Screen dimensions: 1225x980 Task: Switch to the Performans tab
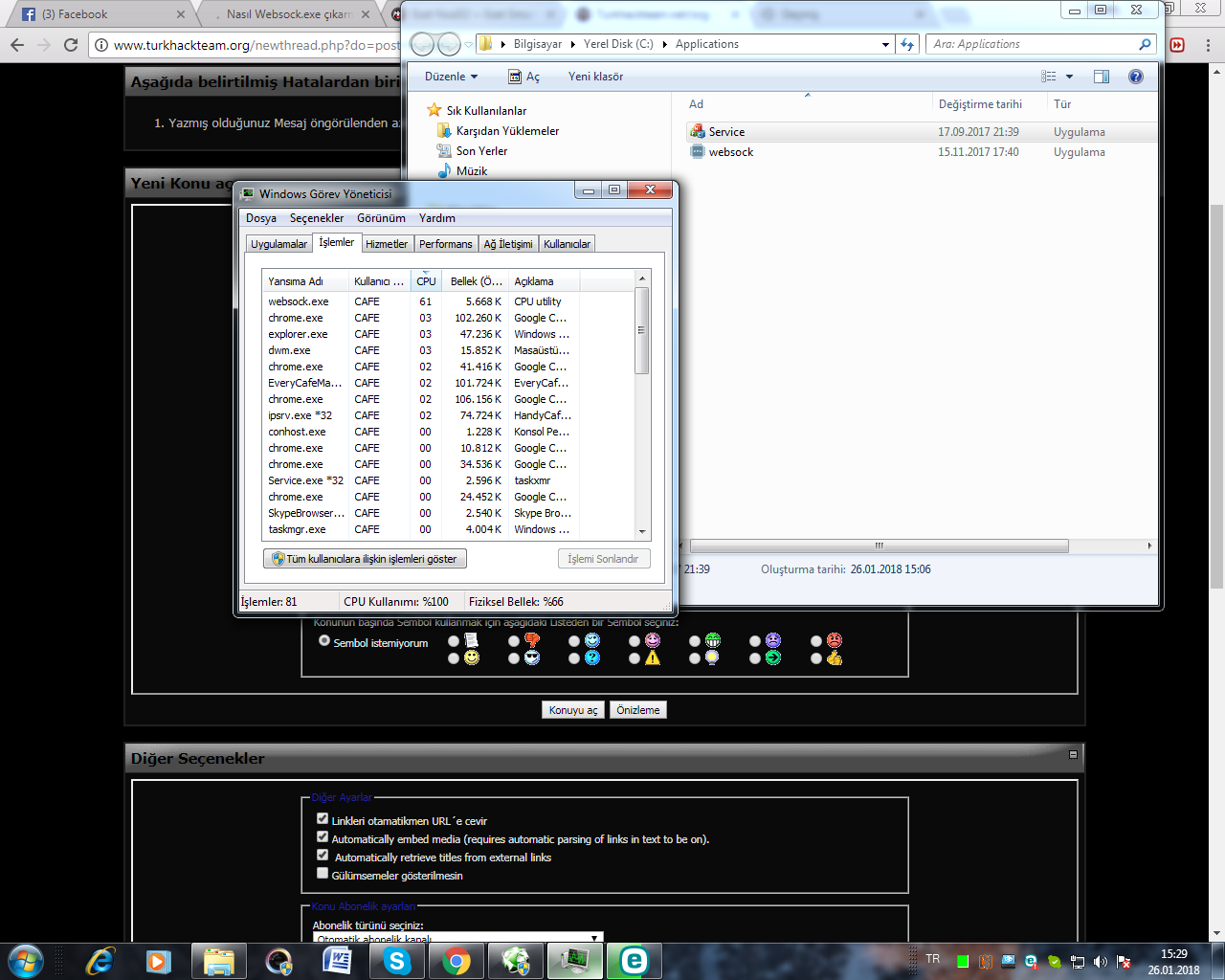(x=446, y=244)
